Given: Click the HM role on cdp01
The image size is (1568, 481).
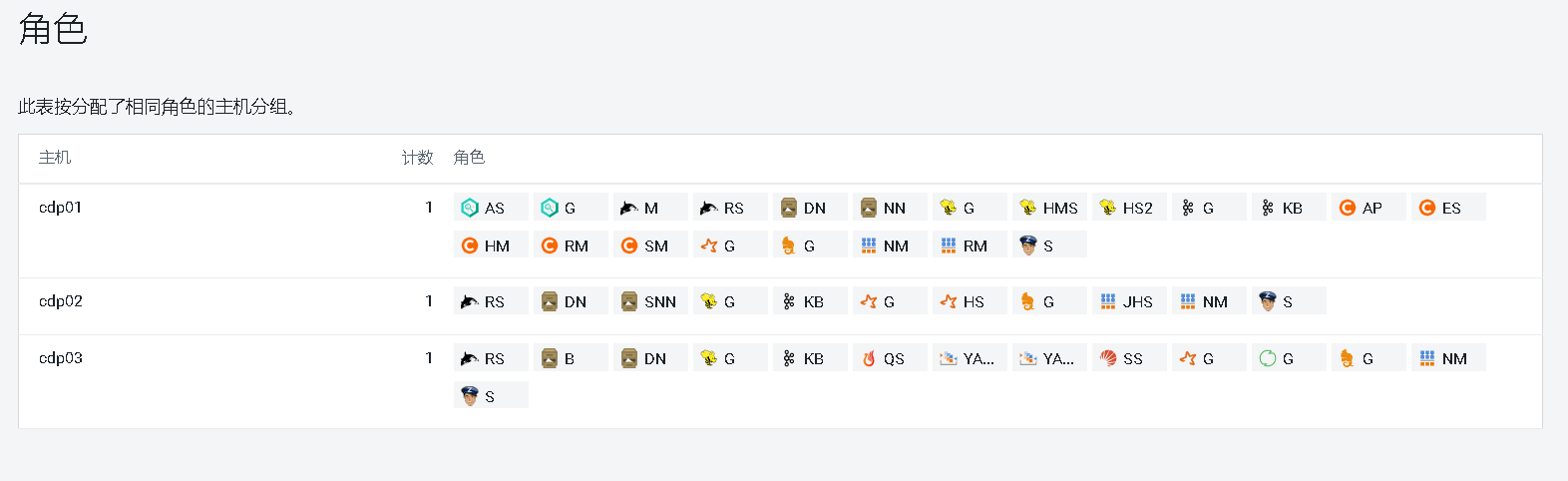Looking at the screenshot, I should (490, 245).
